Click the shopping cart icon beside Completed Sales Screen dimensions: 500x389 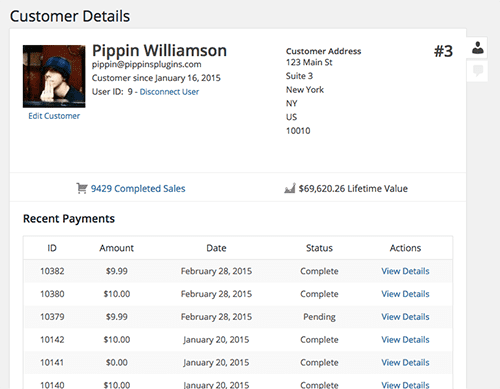[82, 188]
